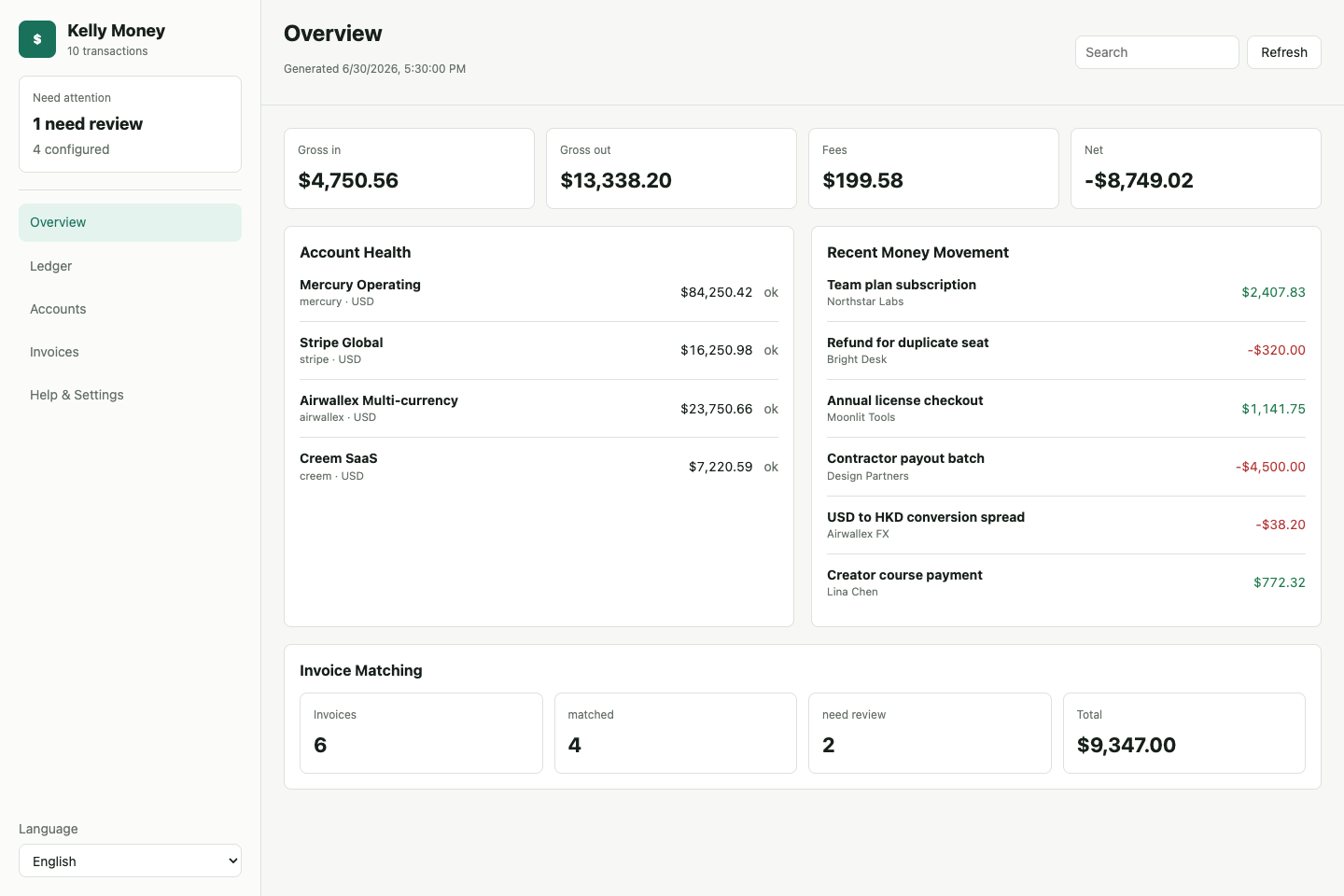Click the Invoices count card showing 6
The height and width of the screenshot is (896, 1344).
click(421, 733)
